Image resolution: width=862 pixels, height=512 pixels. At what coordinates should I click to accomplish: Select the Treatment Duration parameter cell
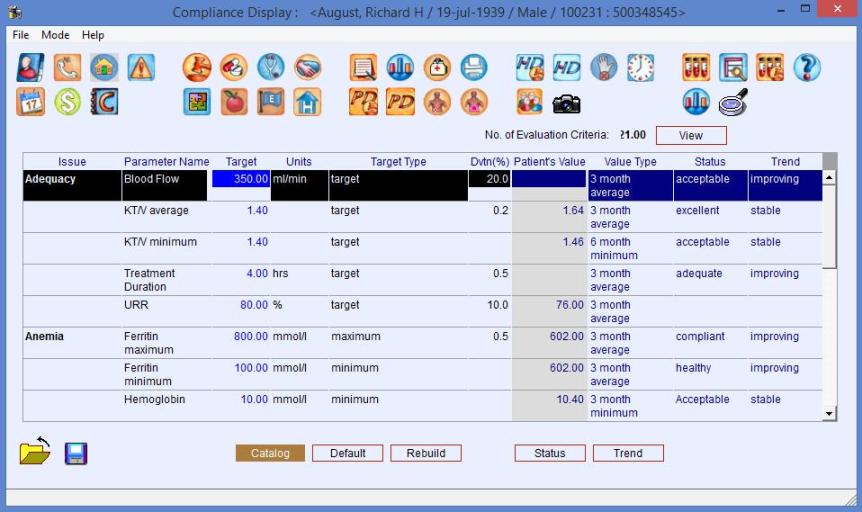click(167, 280)
